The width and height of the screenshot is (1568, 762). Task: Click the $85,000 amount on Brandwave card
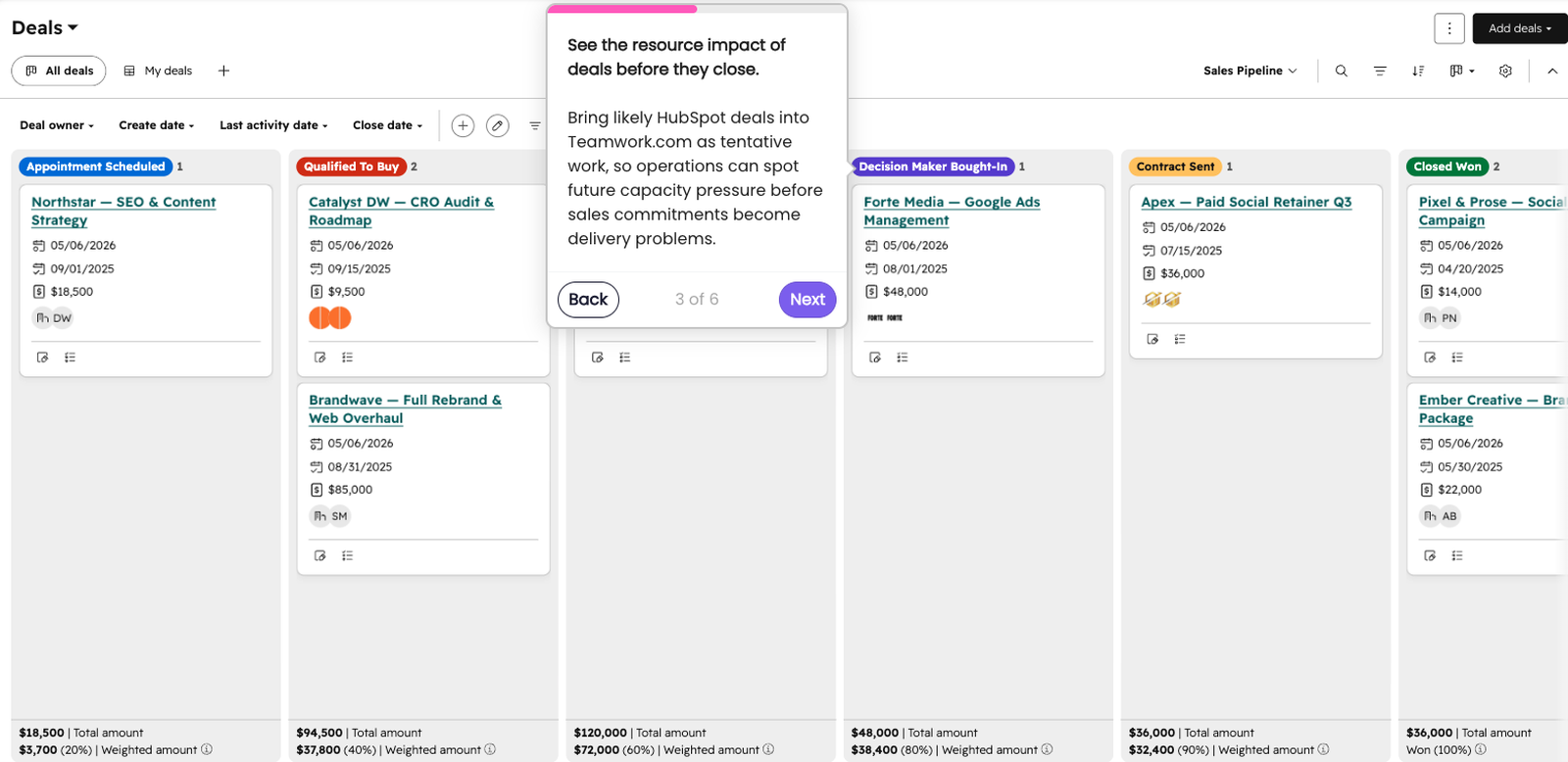[350, 490]
